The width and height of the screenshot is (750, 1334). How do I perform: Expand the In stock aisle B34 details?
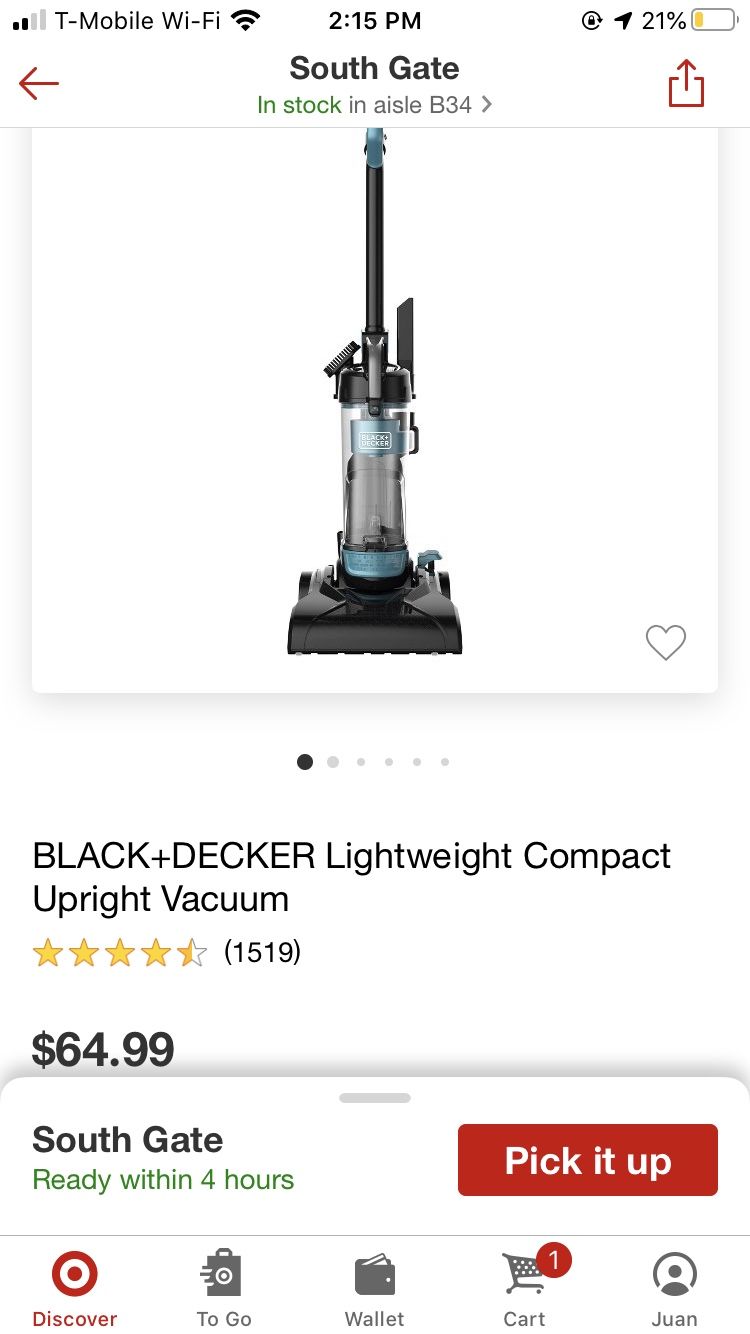374,105
